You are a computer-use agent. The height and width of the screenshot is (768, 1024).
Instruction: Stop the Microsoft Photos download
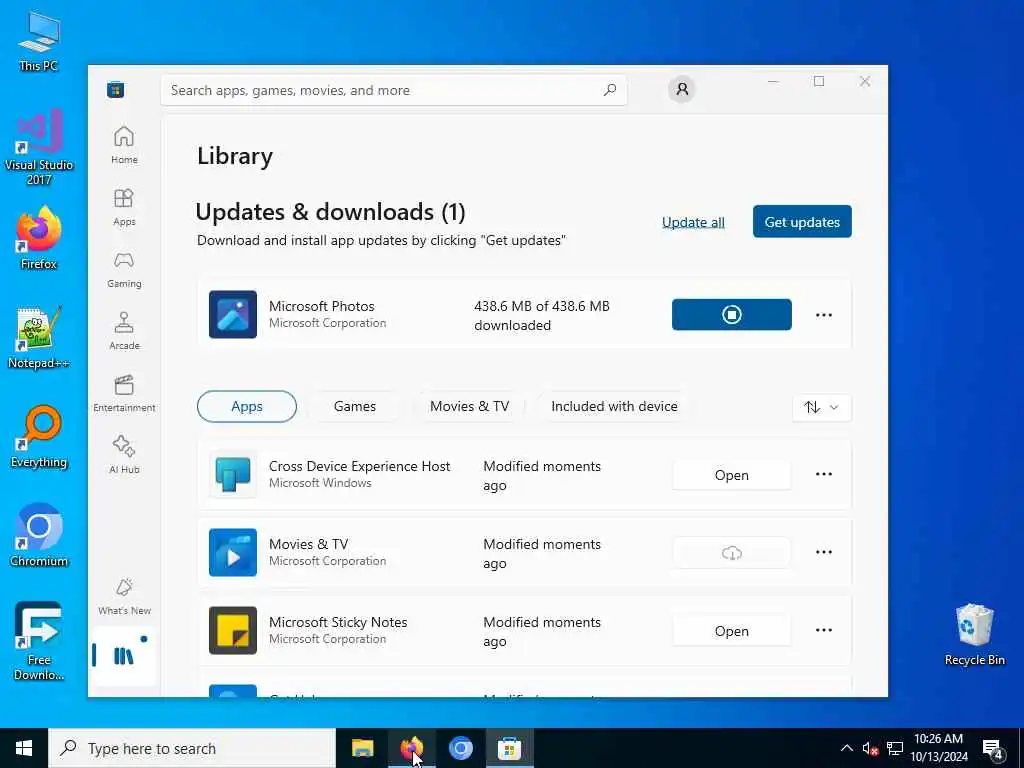(731, 315)
